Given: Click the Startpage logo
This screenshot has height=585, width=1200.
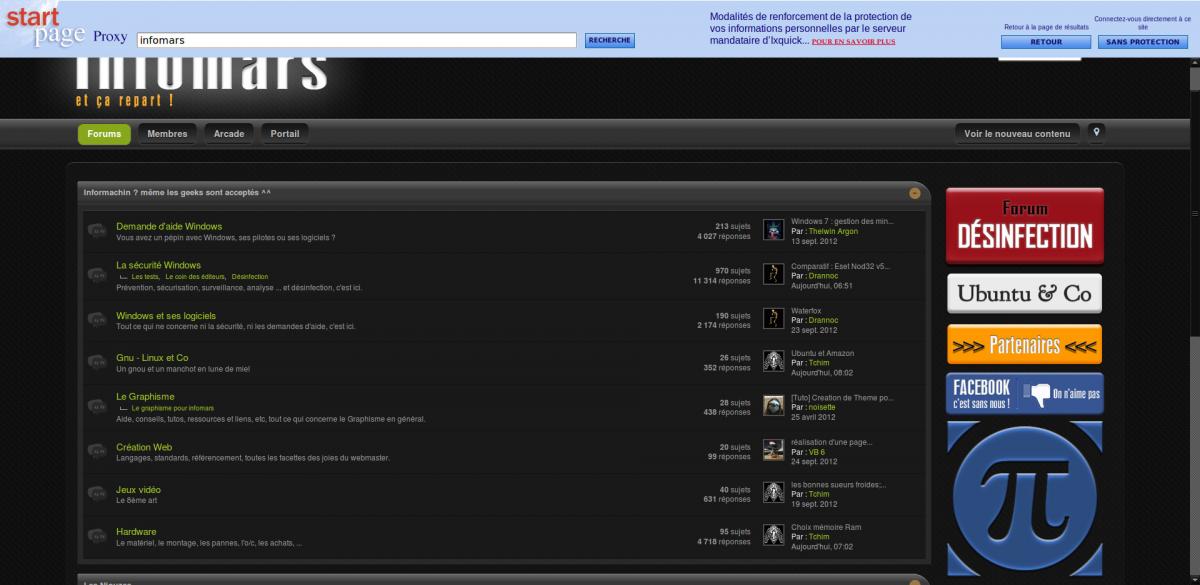Looking at the screenshot, I should click(45, 28).
